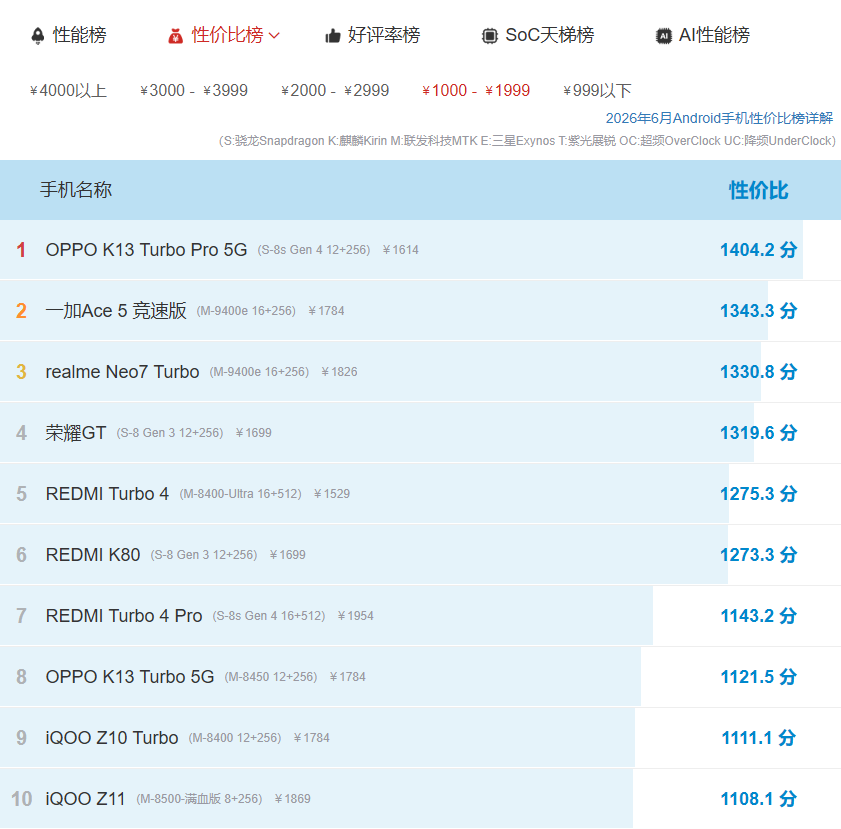Filter by ¥4000以上 price range
Screen dimensions: 841x829
[x=68, y=91]
